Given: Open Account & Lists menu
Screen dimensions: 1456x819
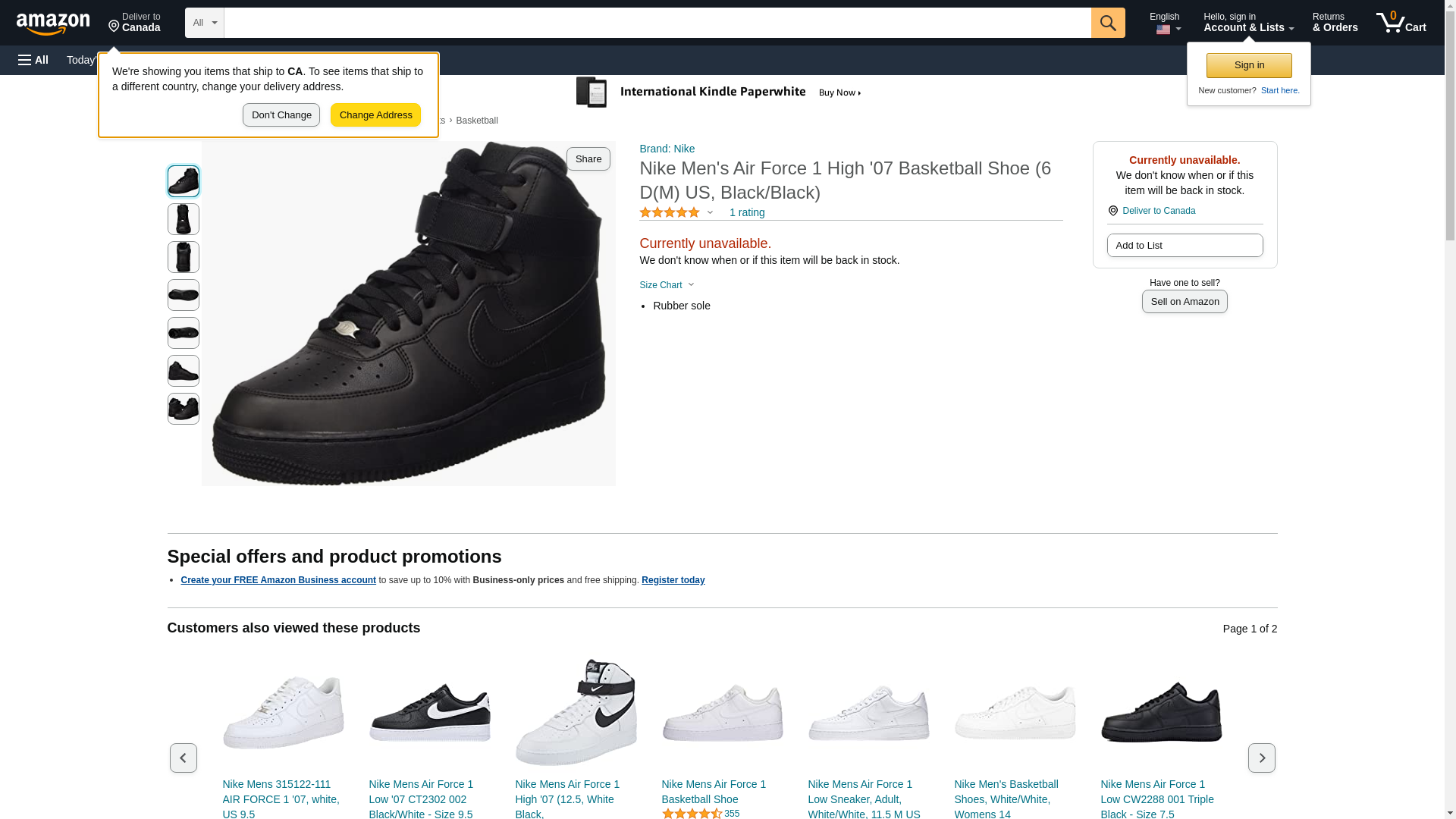Looking at the screenshot, I should point(1248,23).
